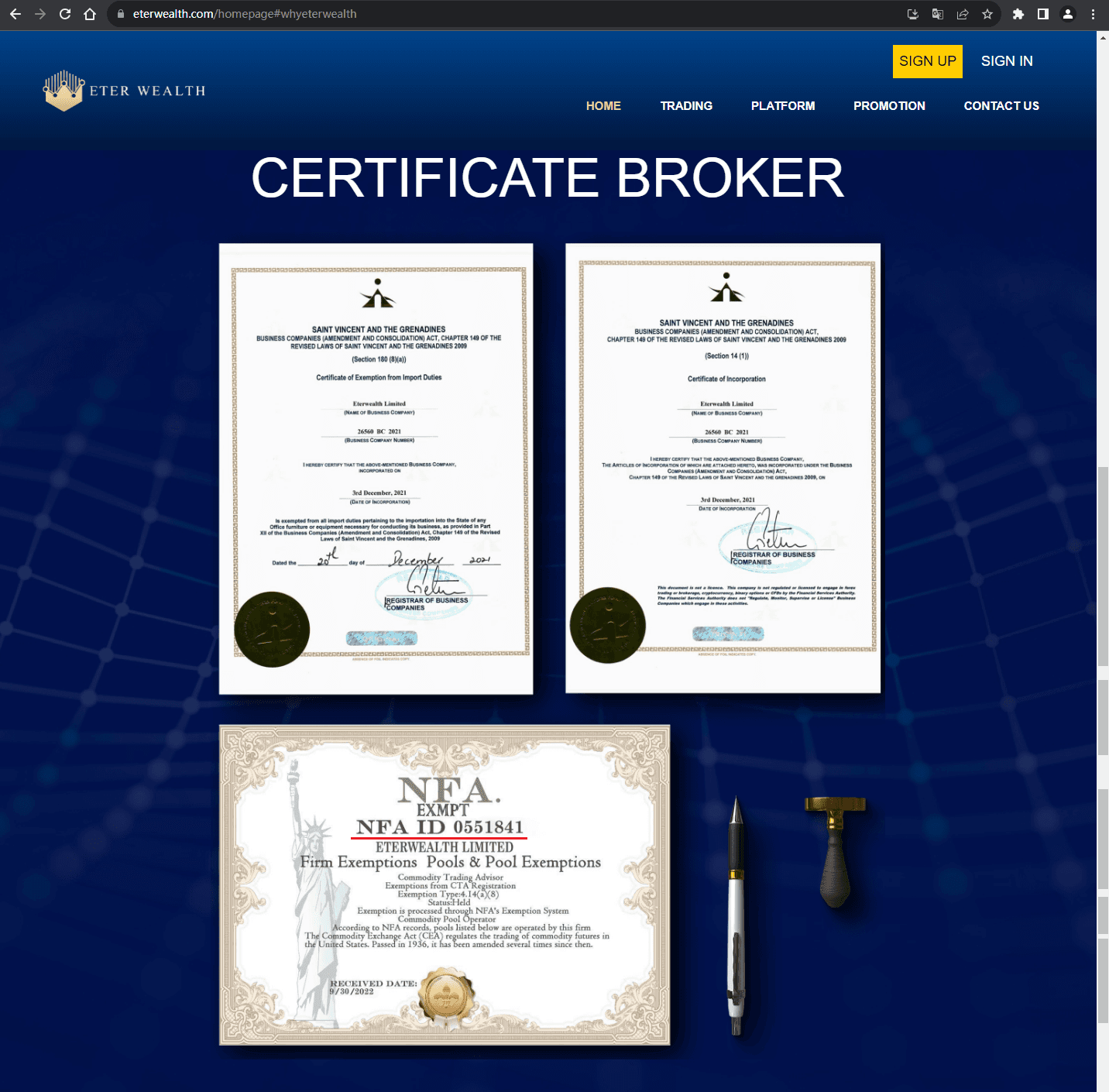Open the Exemption from Import Duties certificate

coord(376,469)
